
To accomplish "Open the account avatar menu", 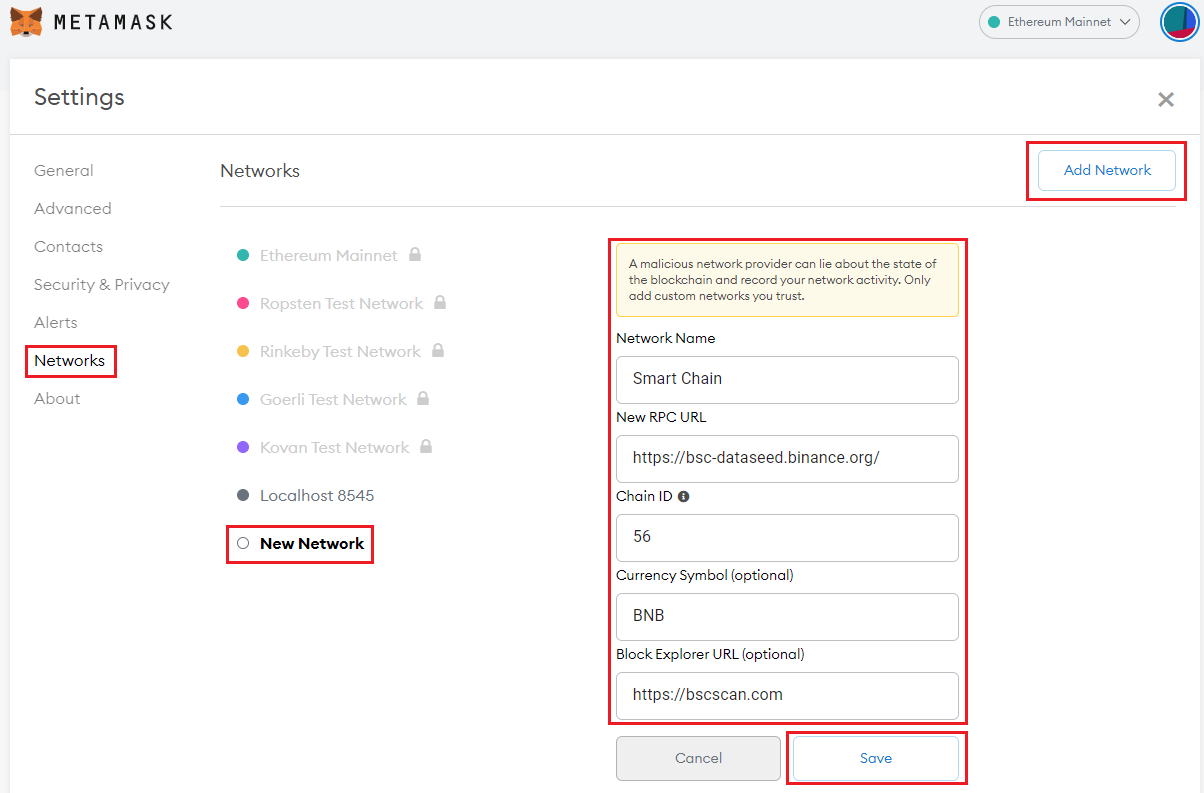I will tap(1179, 21).
